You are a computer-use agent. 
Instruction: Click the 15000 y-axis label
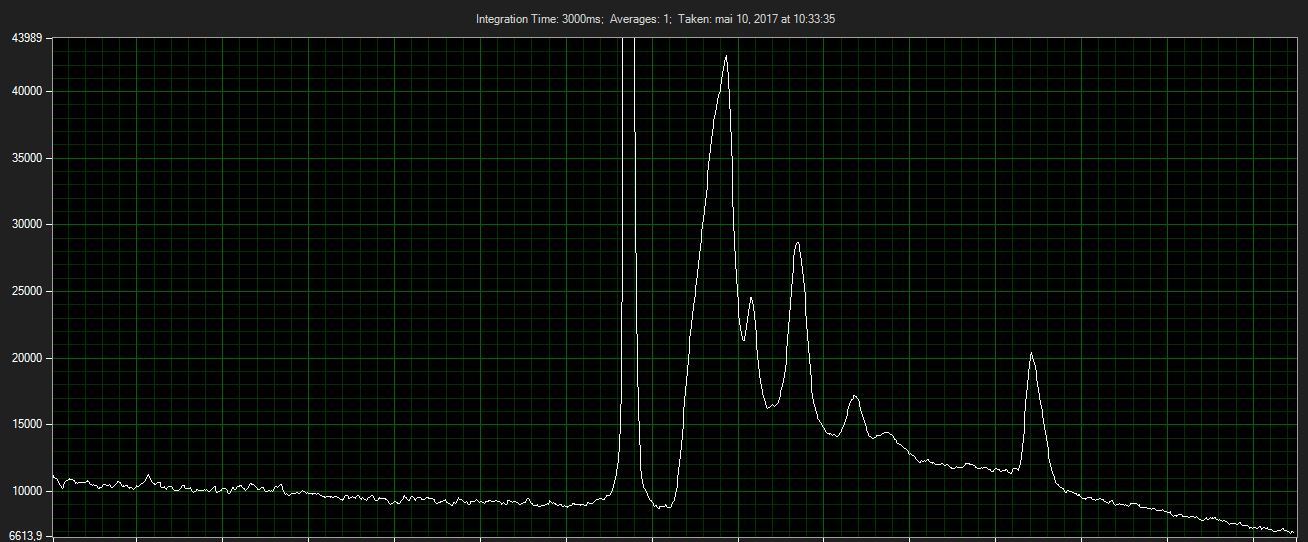26,424
